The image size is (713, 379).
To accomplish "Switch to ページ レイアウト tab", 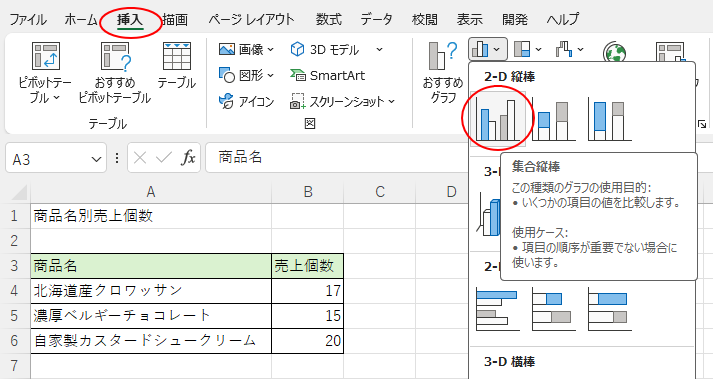I will 251,20.
